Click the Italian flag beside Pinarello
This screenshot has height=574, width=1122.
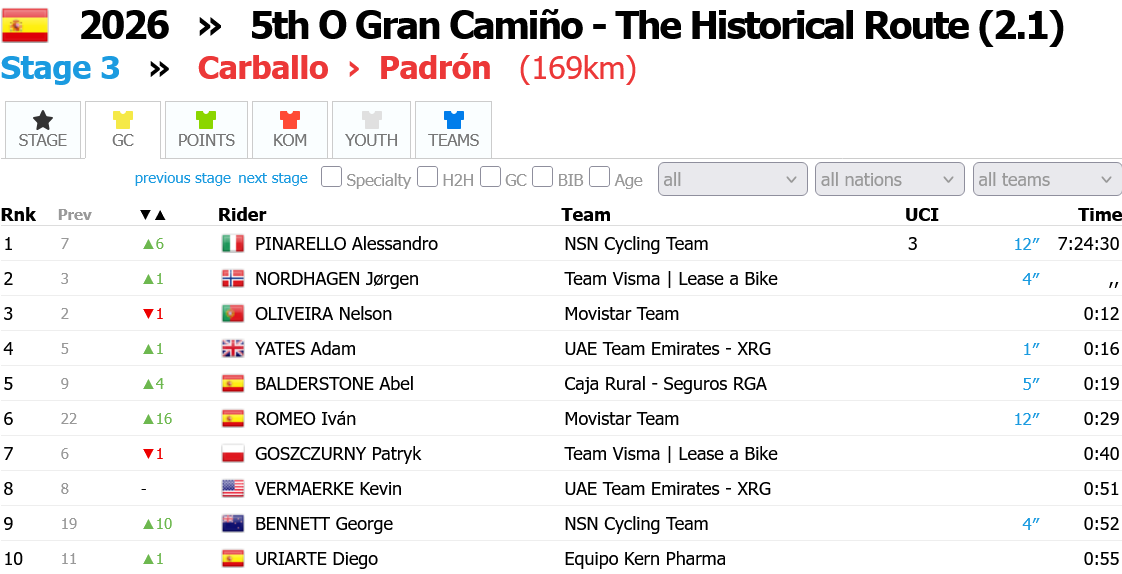click(x=232, y=244)
